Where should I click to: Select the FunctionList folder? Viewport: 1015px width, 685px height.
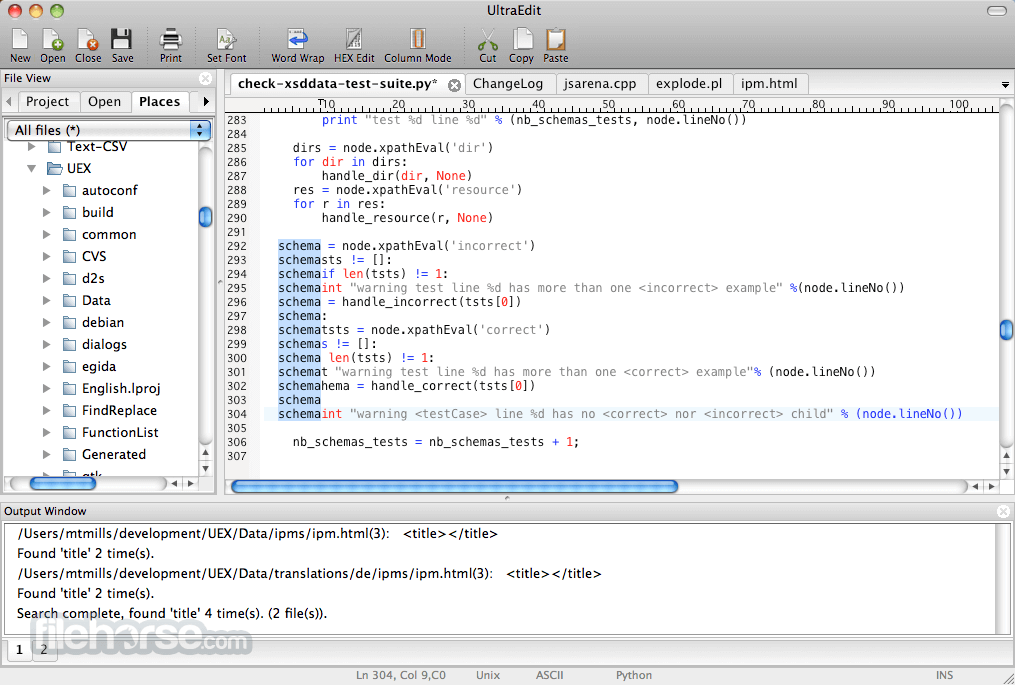tap(120, 432)
